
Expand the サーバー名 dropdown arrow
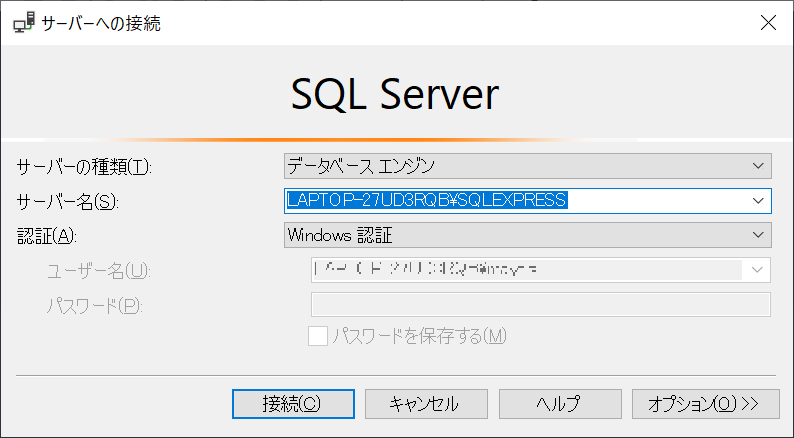pos(758,201)
